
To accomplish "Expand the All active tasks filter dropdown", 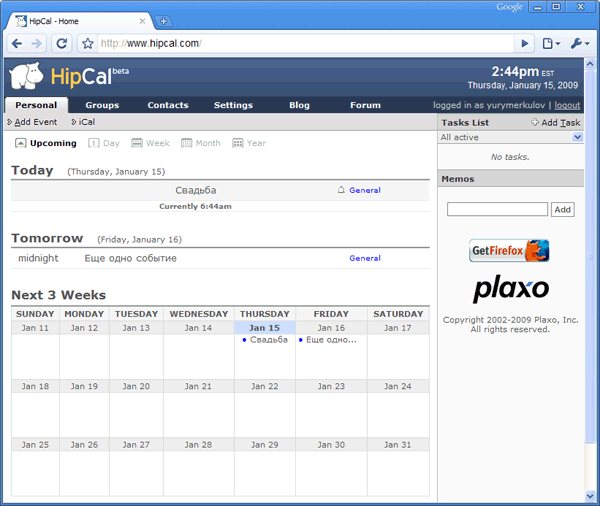I will point(577,137).
